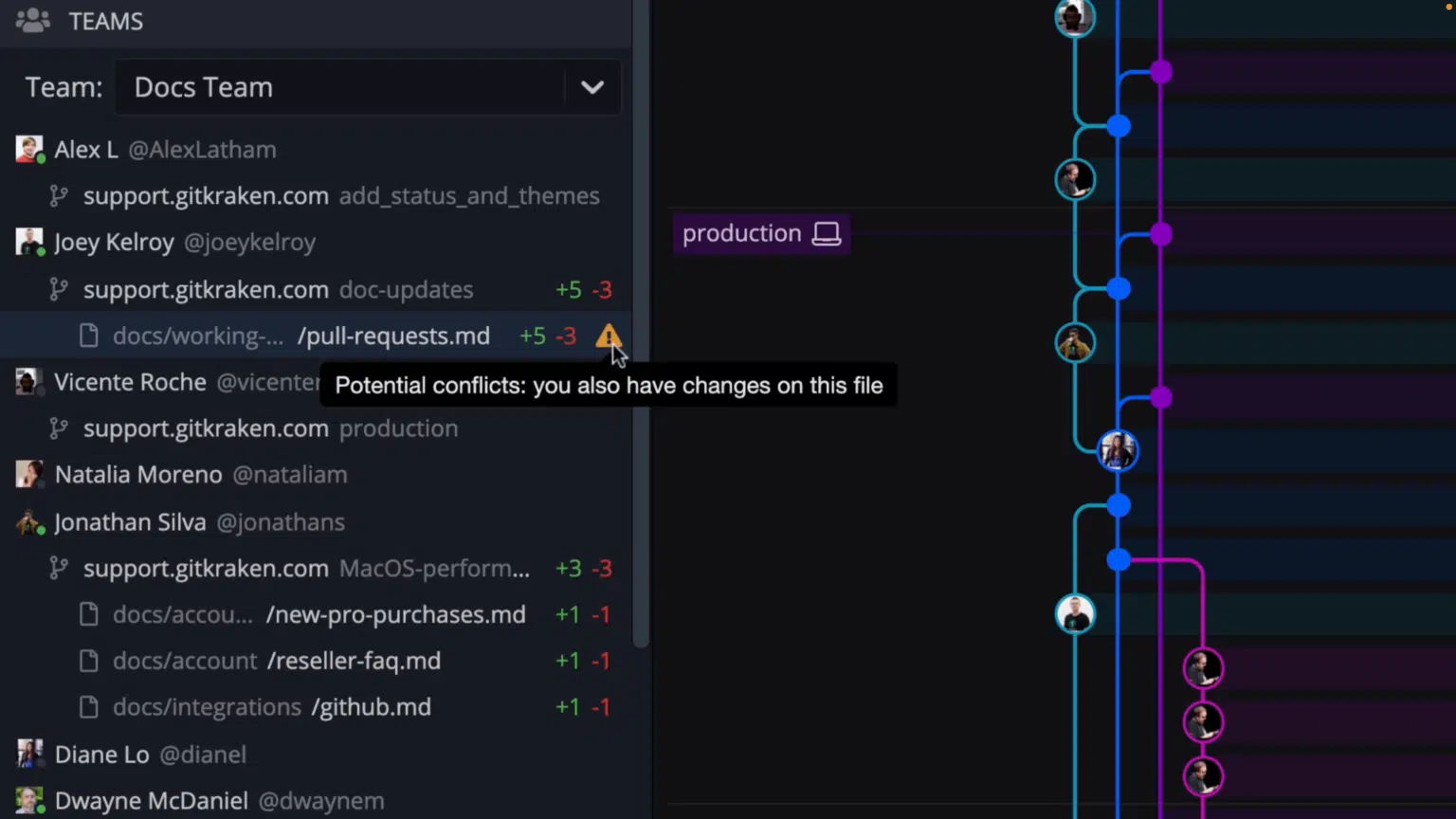This screenshot has height=819, width=1456.
Task: Click the conflict warning triangle icon
Action: click(x=609, y=336)
